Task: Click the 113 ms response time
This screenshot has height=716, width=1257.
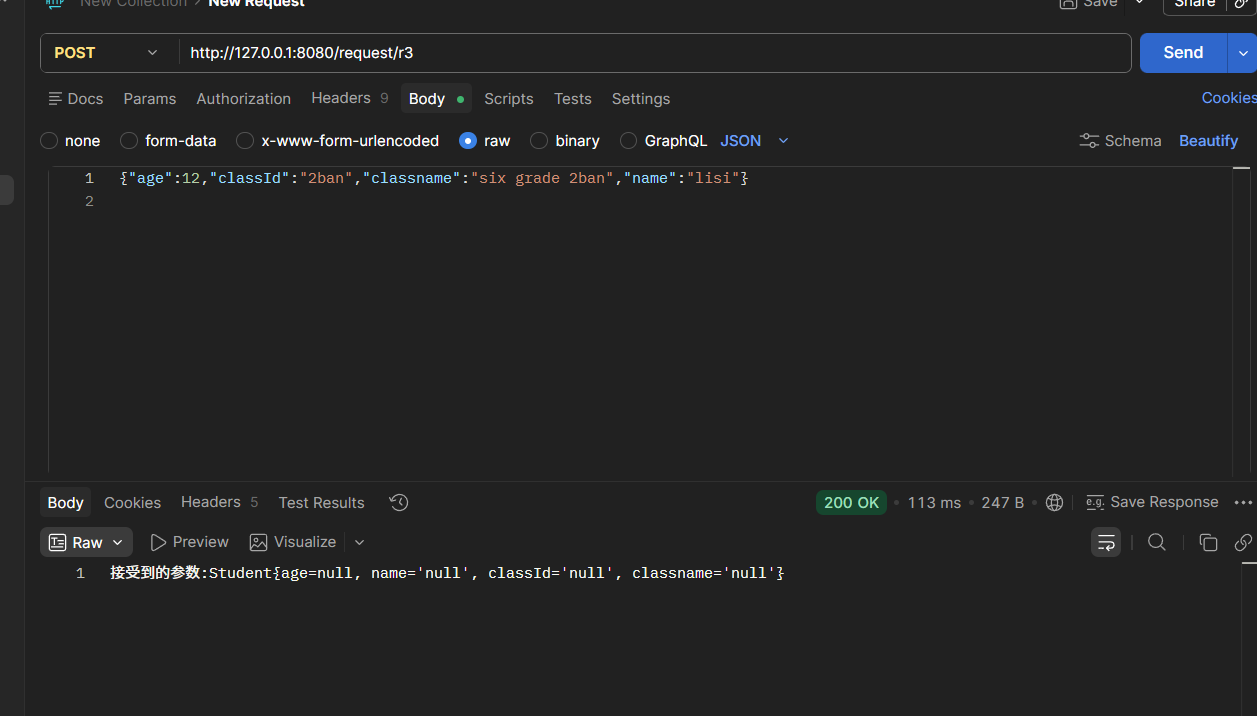Action: (x=934, y=503)
